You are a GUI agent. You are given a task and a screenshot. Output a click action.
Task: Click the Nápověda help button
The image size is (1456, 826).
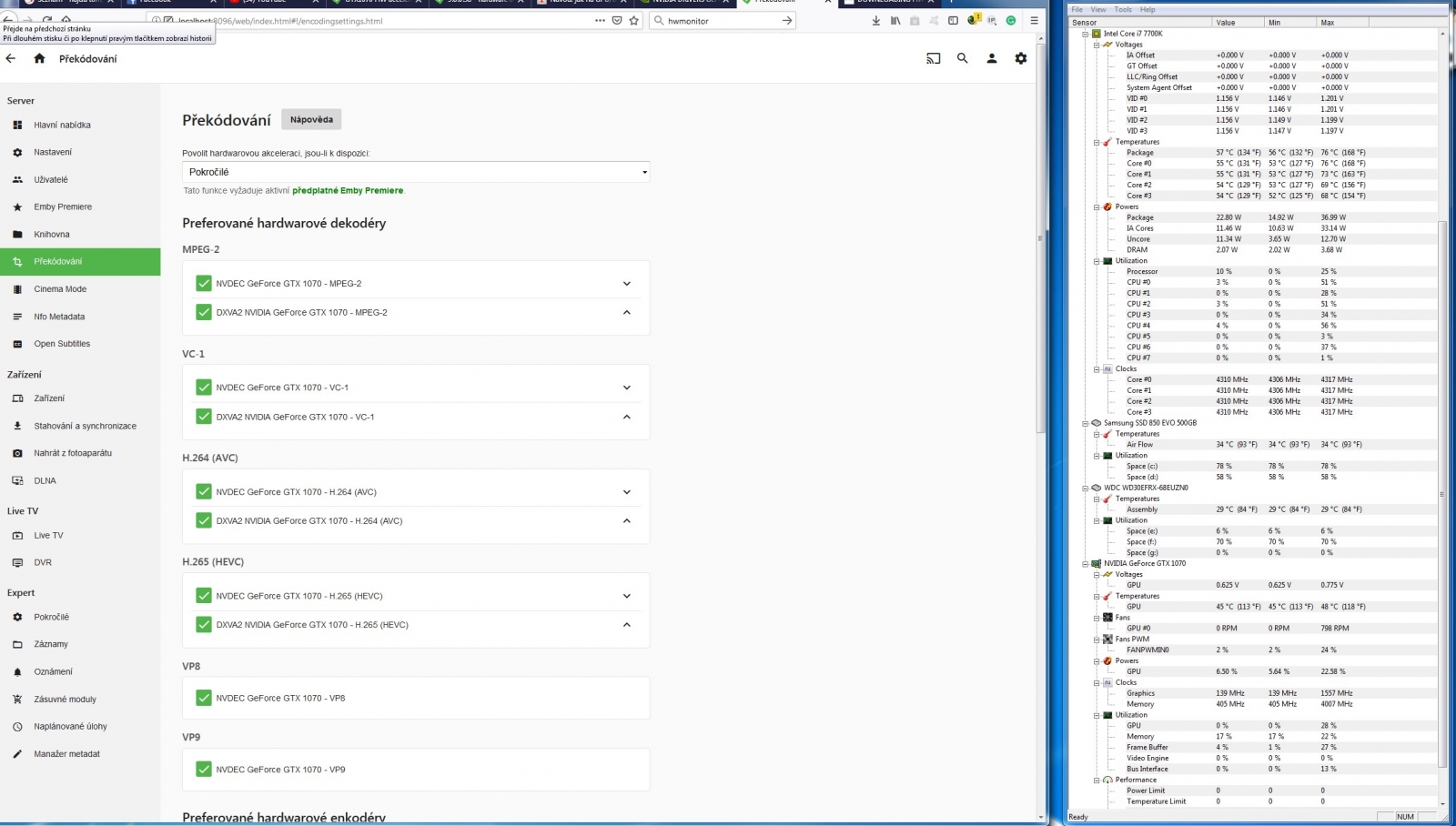coord(311,119)
